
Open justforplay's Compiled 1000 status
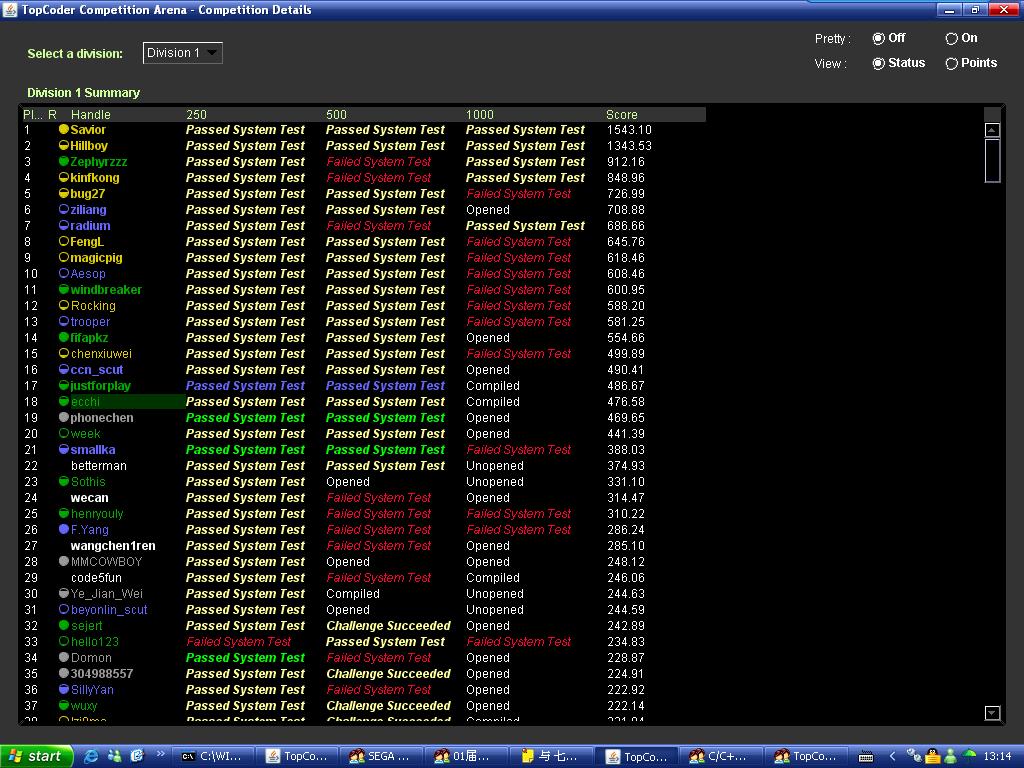[493, 385]
